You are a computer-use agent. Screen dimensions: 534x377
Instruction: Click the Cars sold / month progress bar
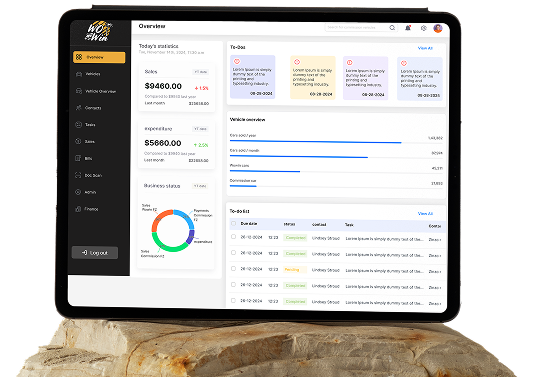coord(336,157)
